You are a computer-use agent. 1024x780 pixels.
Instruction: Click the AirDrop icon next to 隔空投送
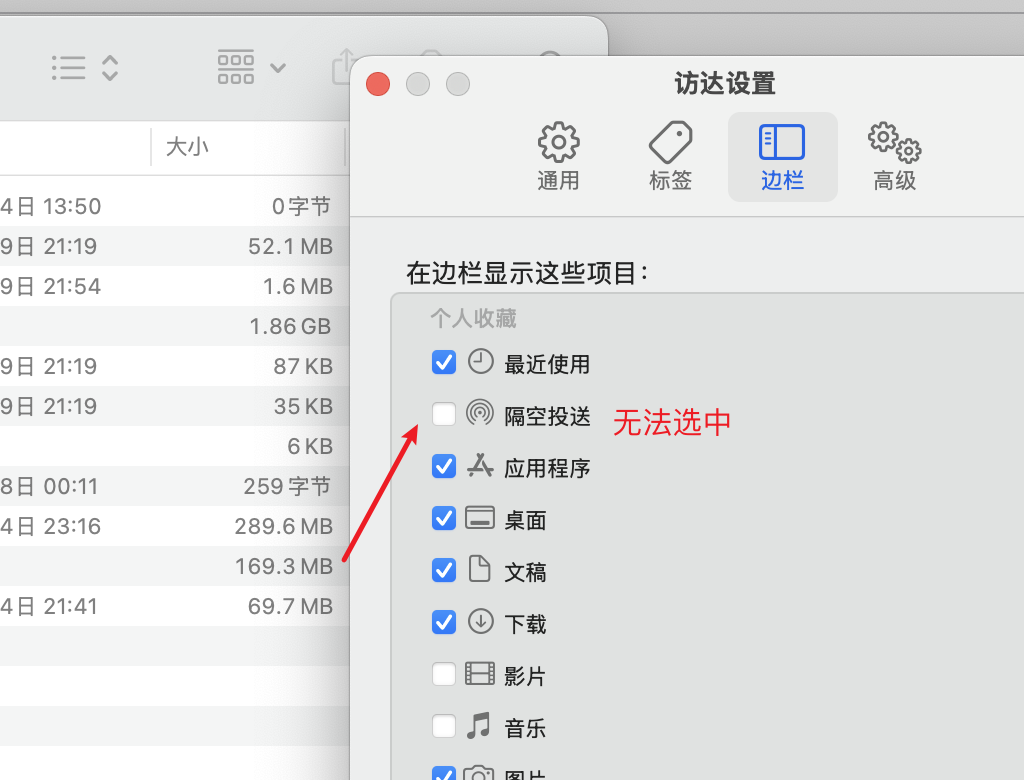[480, 414]
